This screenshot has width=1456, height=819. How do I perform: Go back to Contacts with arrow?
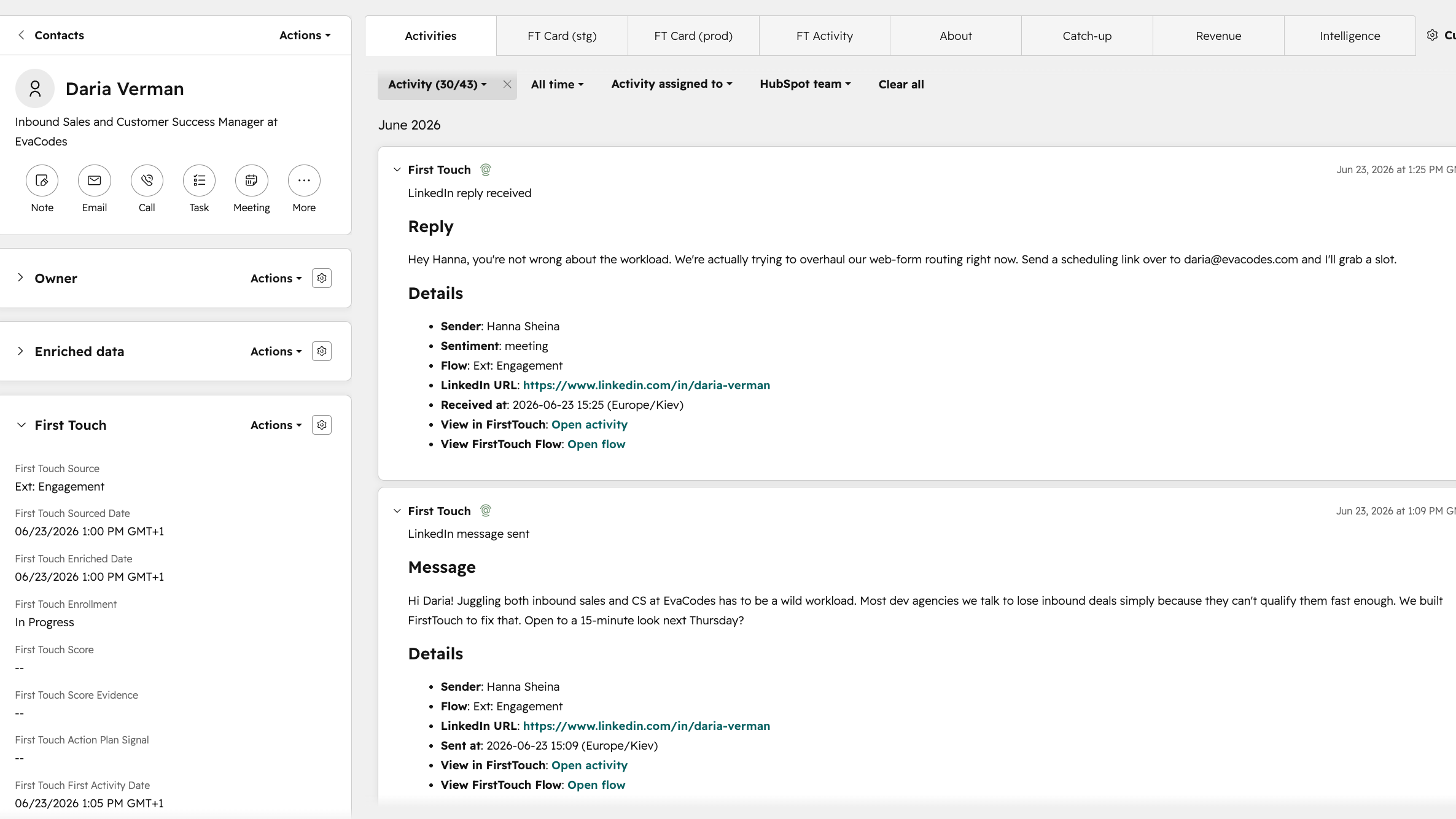click(21, 35)
